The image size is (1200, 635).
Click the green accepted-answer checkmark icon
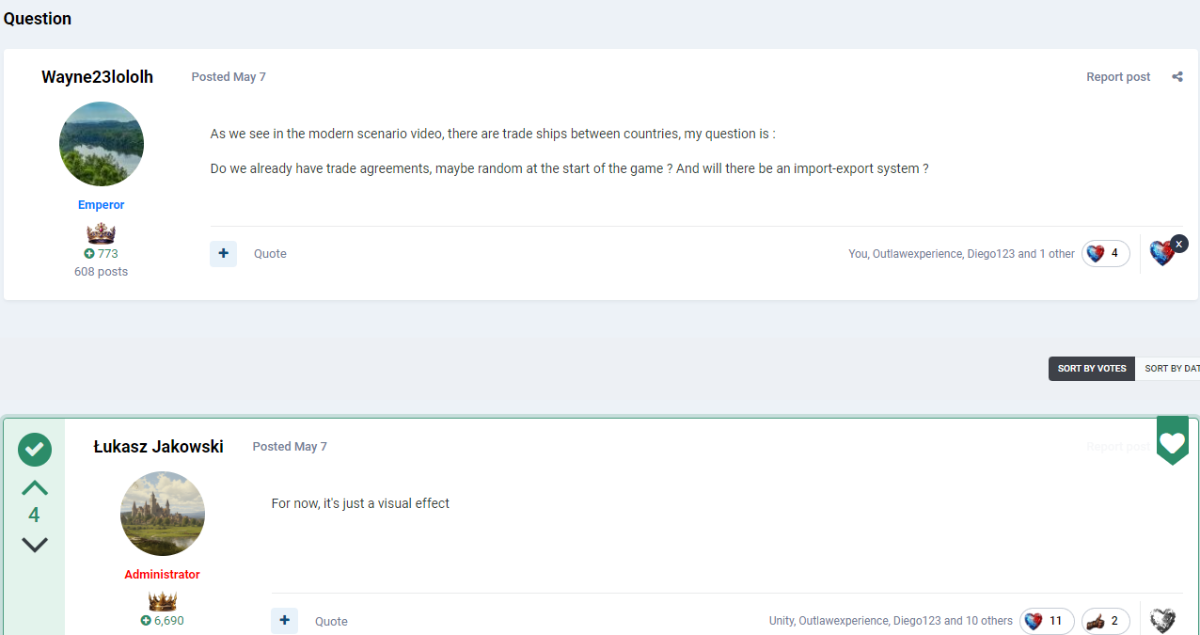point(34,449)
